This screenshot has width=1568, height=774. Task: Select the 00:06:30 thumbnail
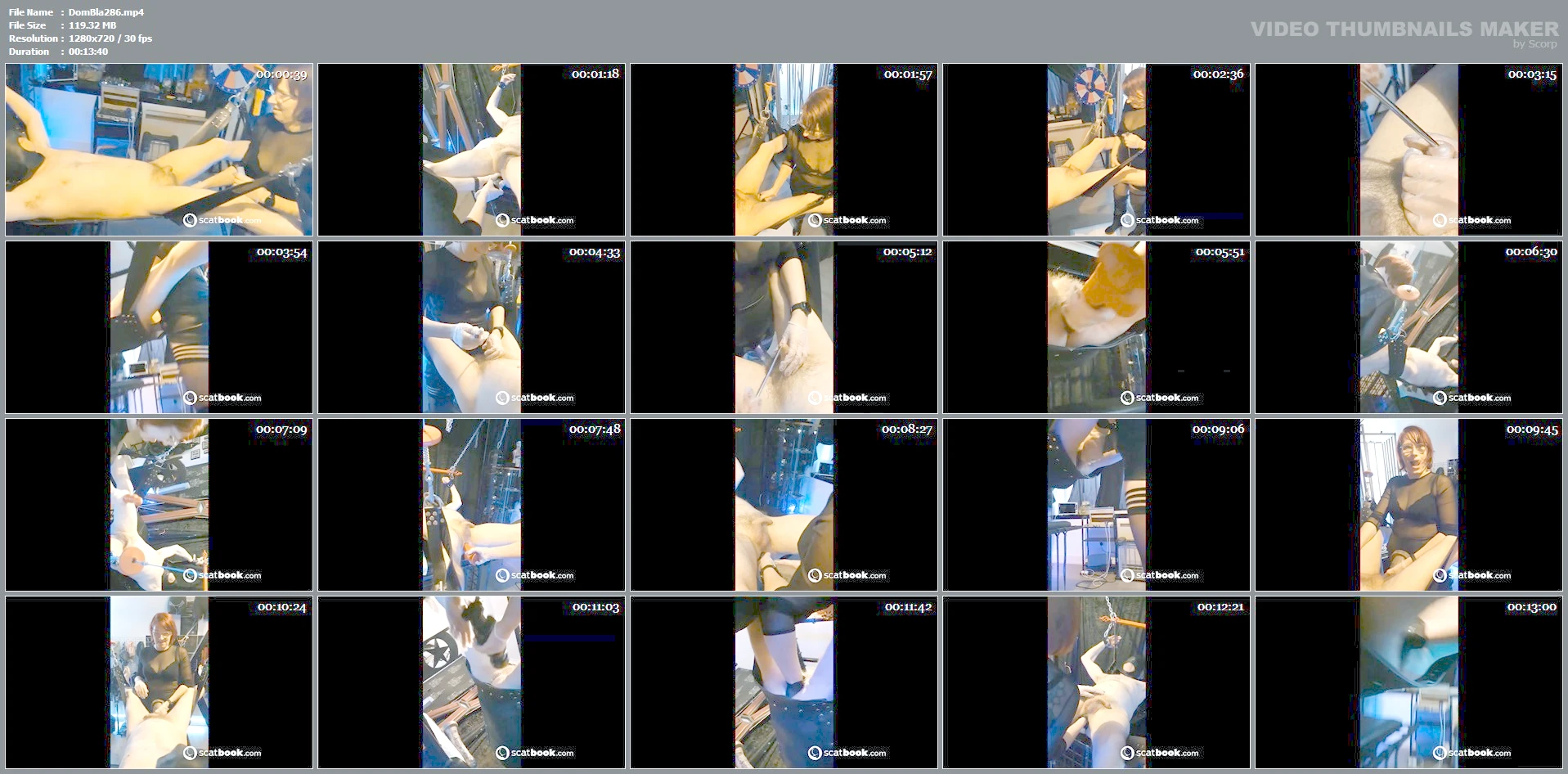pos(1409,327)
